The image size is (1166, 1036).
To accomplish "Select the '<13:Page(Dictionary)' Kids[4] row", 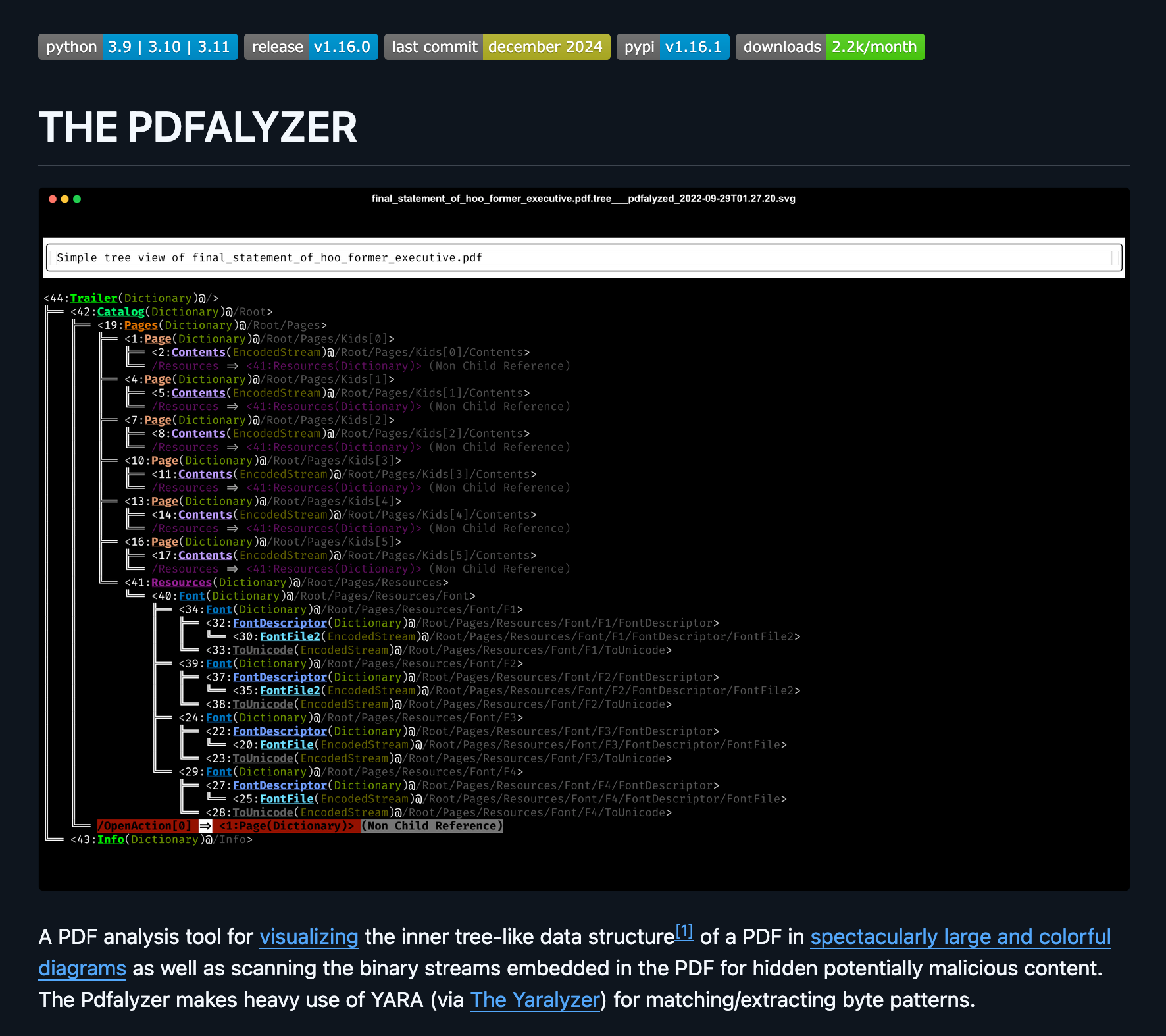I will [263, 502].
